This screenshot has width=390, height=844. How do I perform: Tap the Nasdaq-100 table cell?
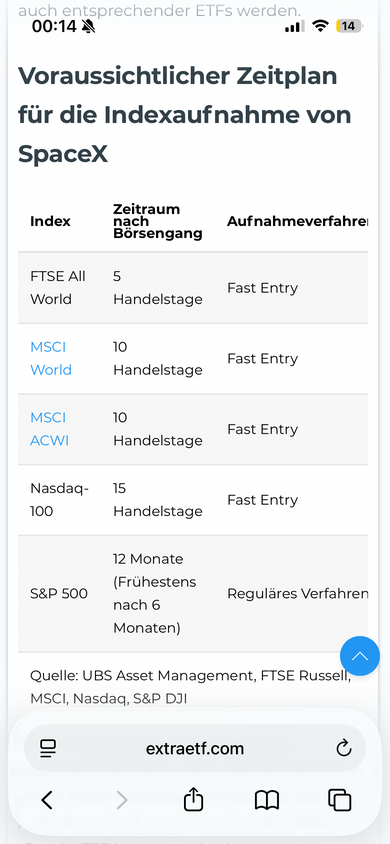59,500
